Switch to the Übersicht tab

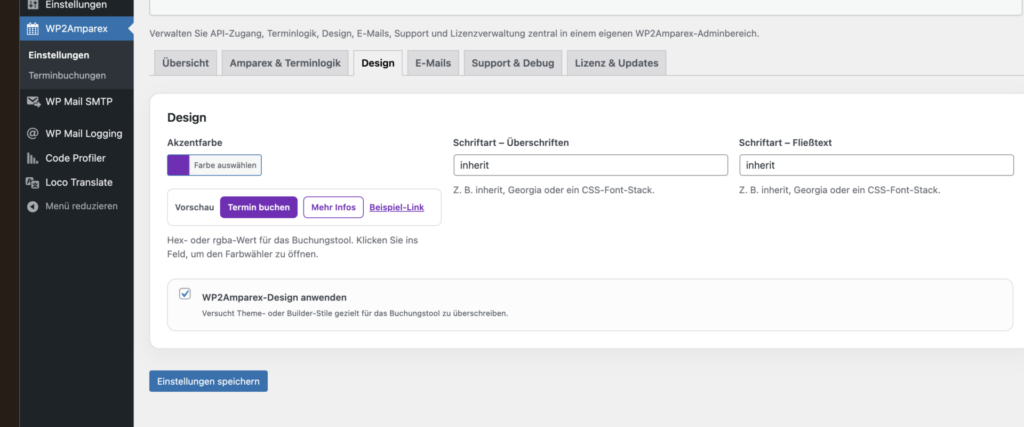pos(185,63)
